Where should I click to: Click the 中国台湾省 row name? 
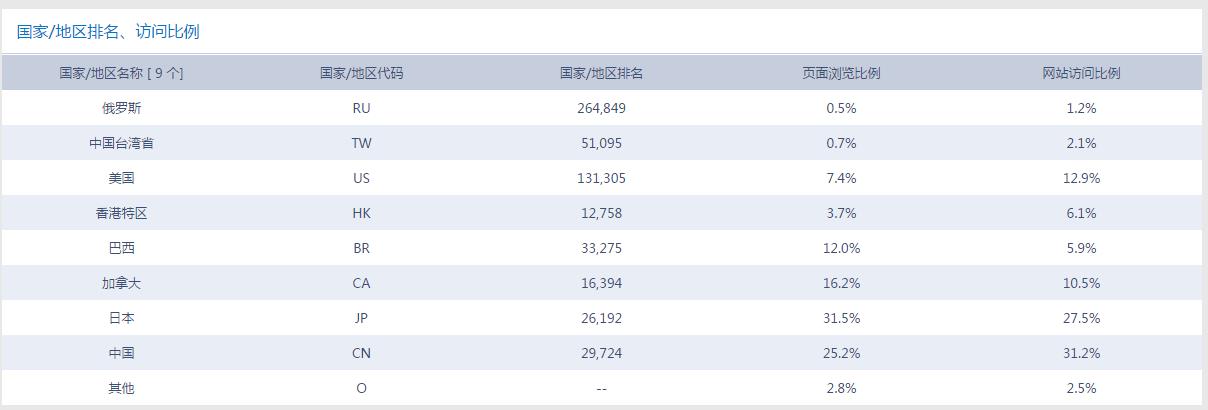[121, 143]
